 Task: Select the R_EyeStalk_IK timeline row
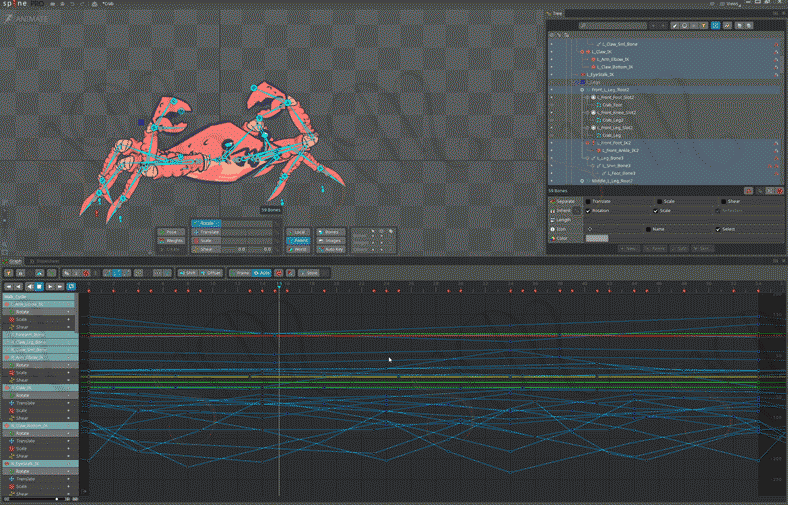(40, 464)
